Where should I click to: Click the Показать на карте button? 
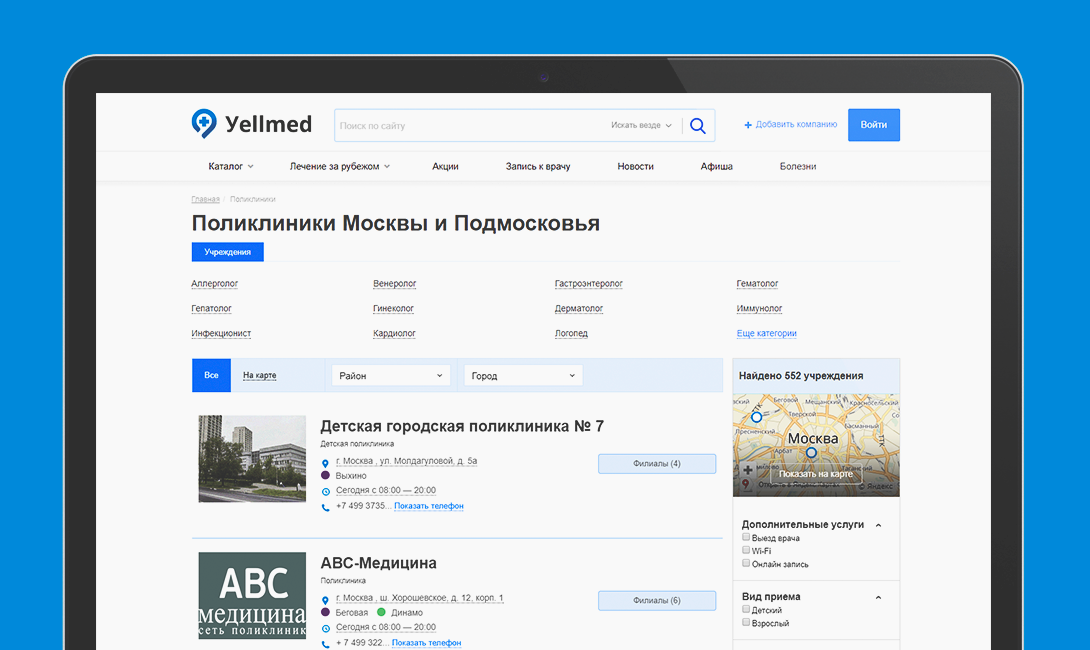tap(815, 474)
